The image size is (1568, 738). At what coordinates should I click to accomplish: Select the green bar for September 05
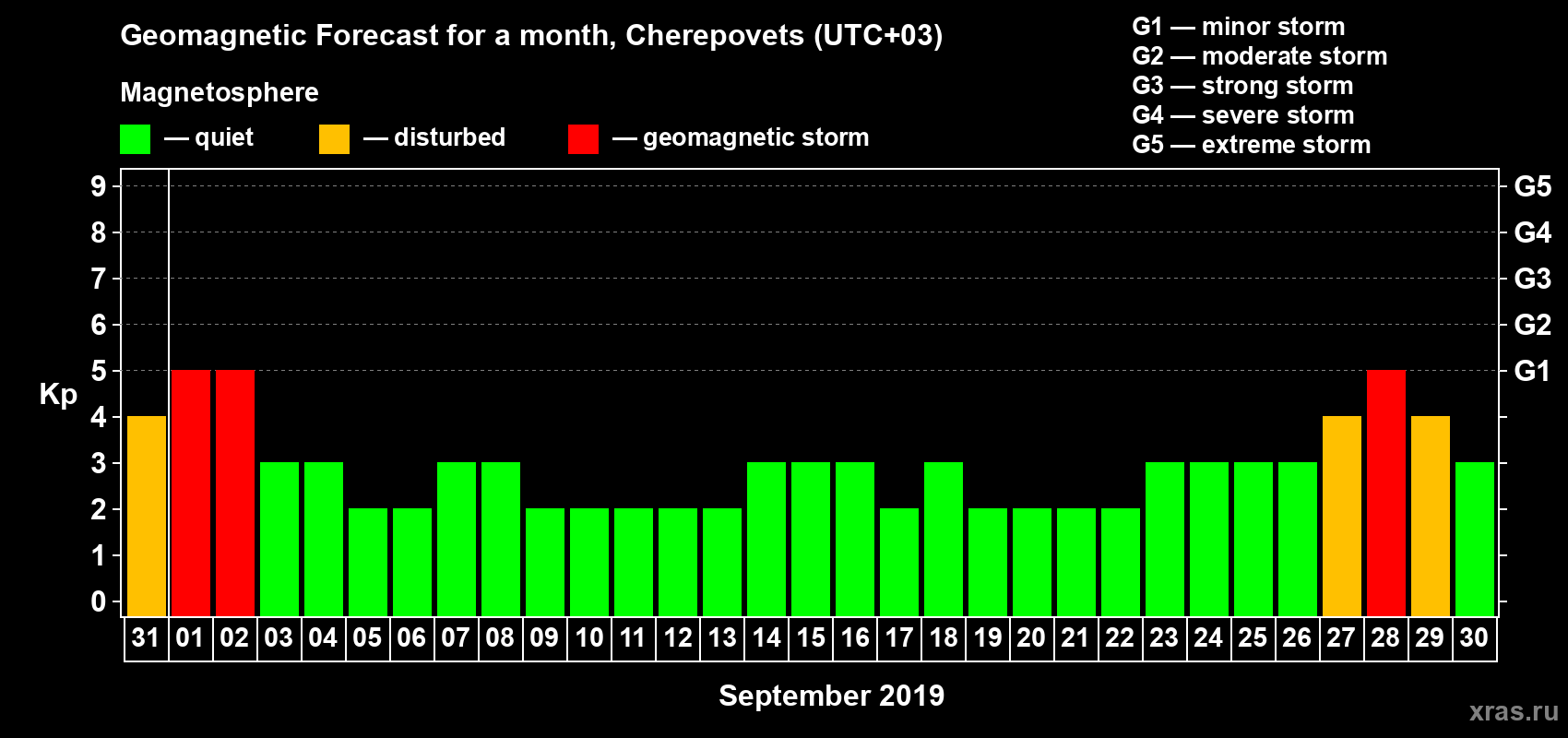pos(368,562)
